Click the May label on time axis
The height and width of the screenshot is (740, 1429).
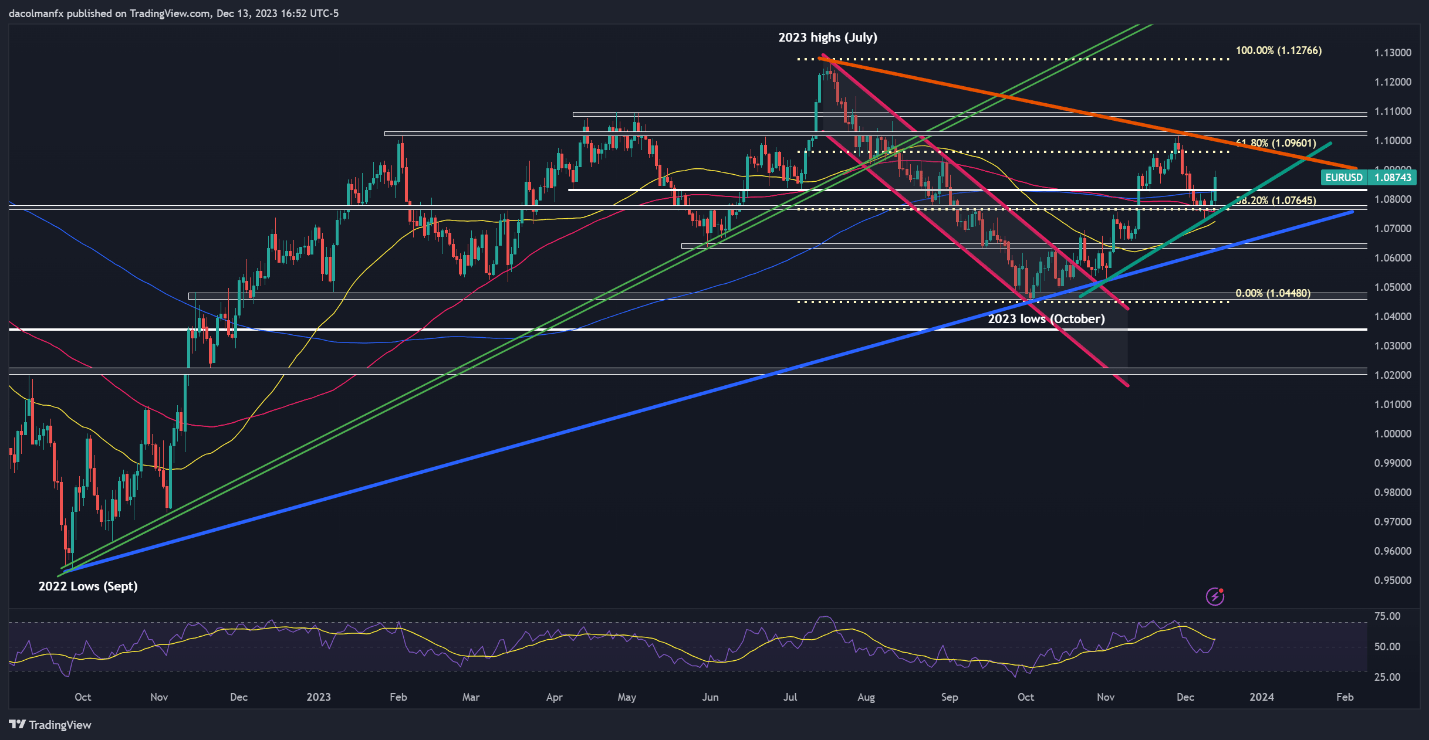coord(628,697)
